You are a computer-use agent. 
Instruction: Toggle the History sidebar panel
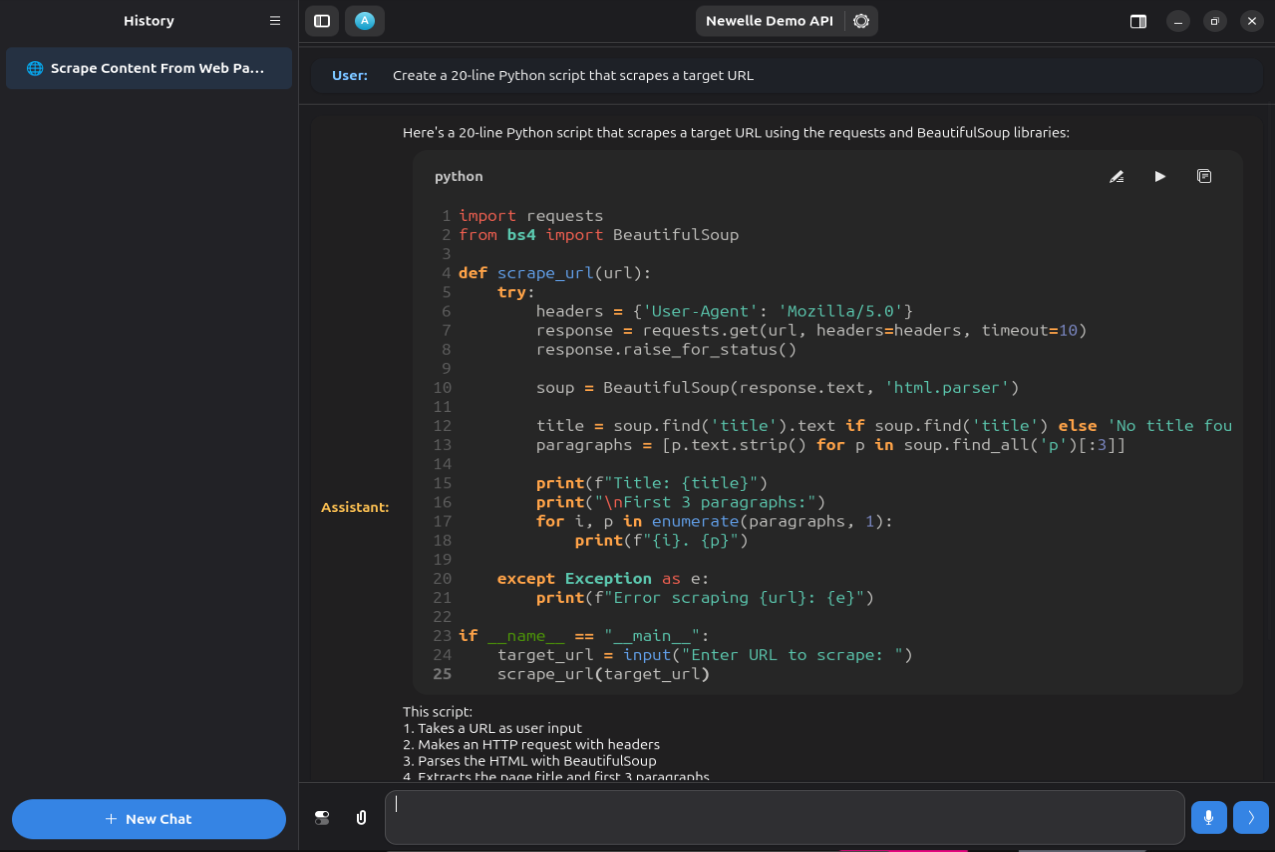click(x=322, y=21)
